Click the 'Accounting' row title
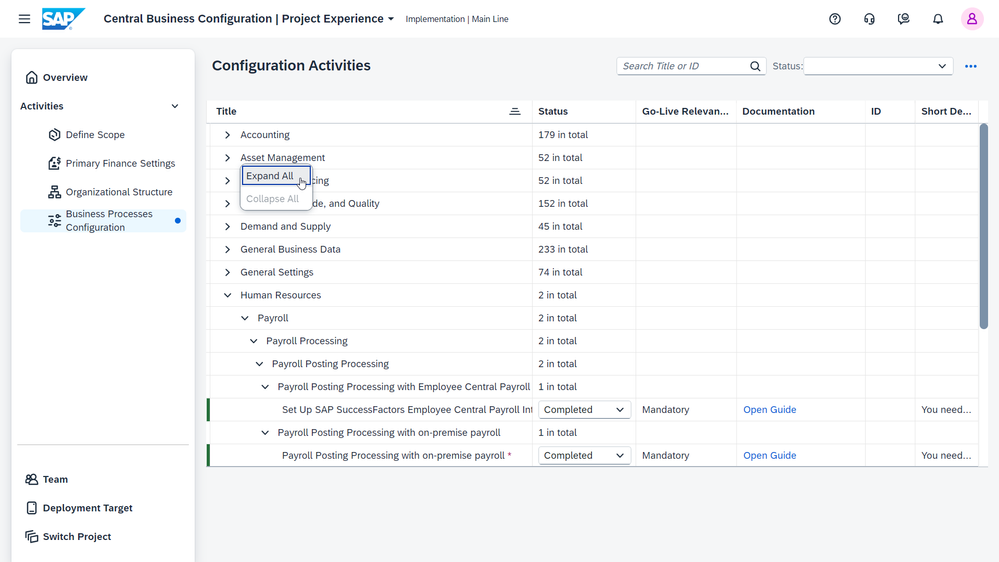999x562 pixels. click(264, 135)
